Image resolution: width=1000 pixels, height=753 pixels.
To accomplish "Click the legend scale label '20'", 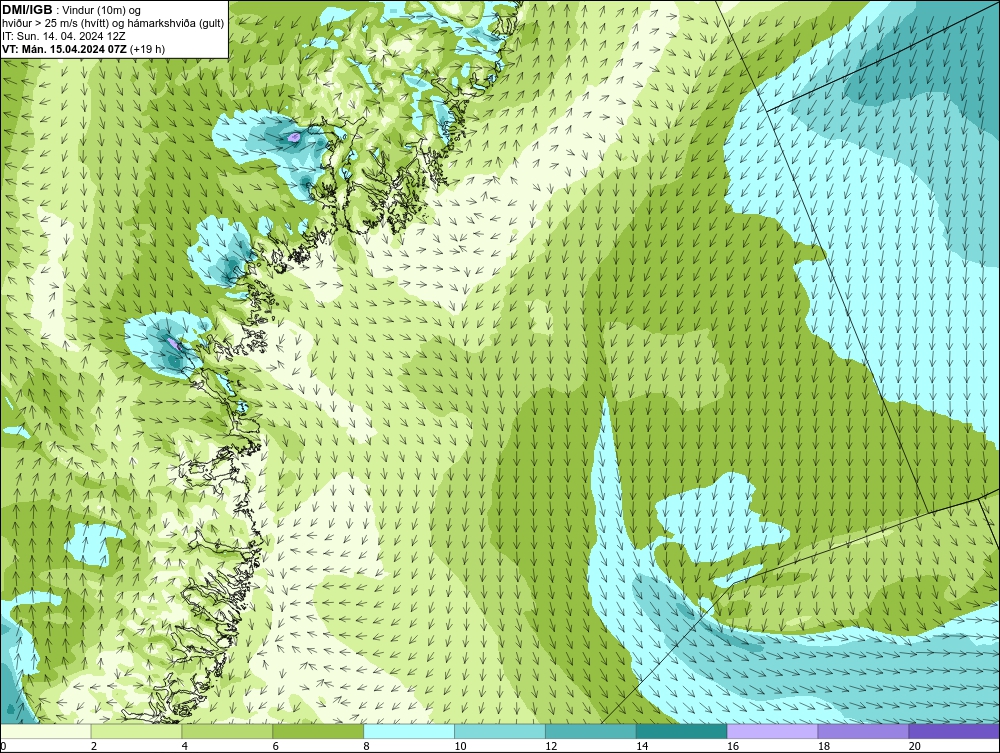I will [x=915, y=746].
